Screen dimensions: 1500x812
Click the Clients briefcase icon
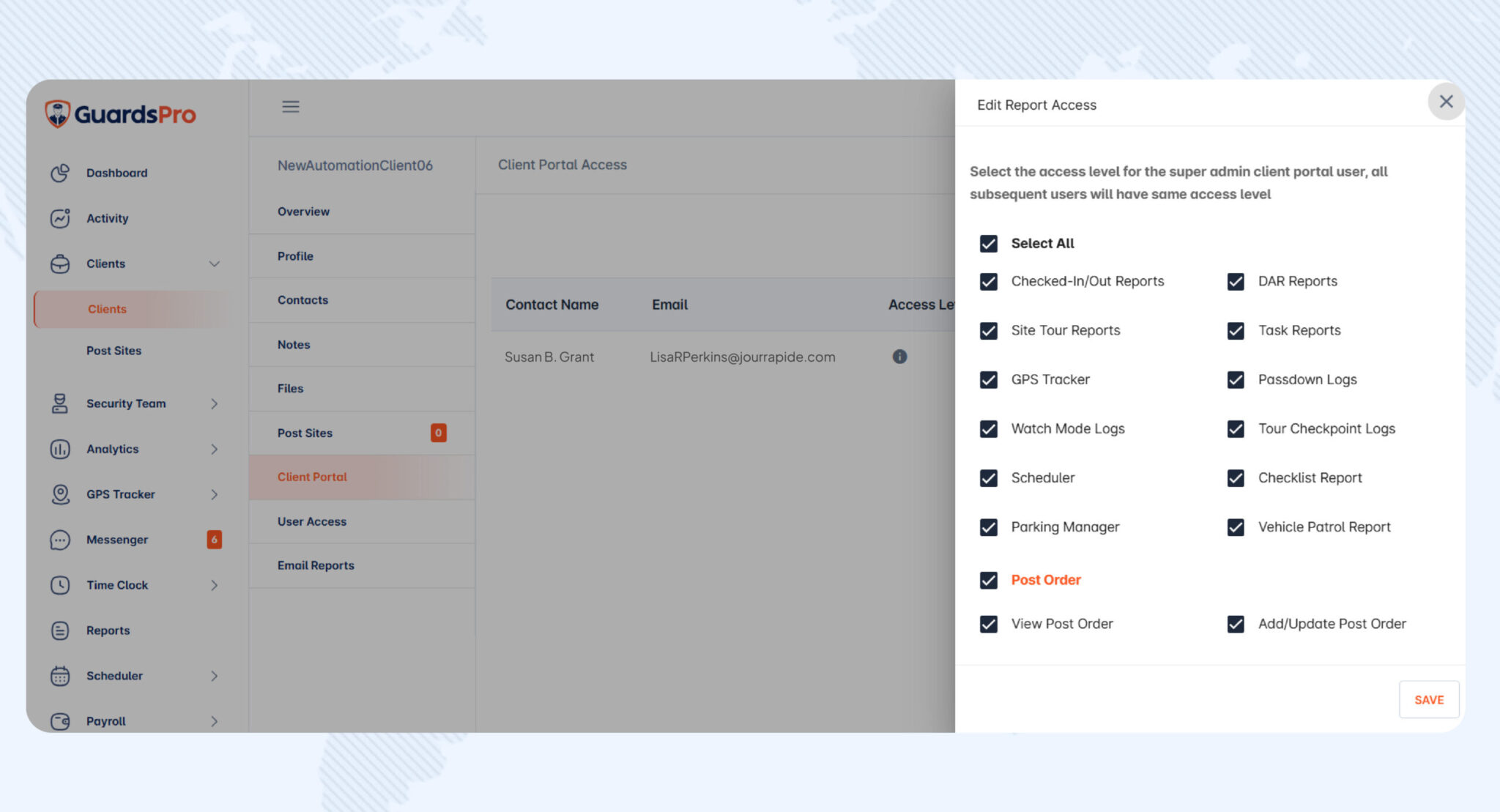[60, 264]
